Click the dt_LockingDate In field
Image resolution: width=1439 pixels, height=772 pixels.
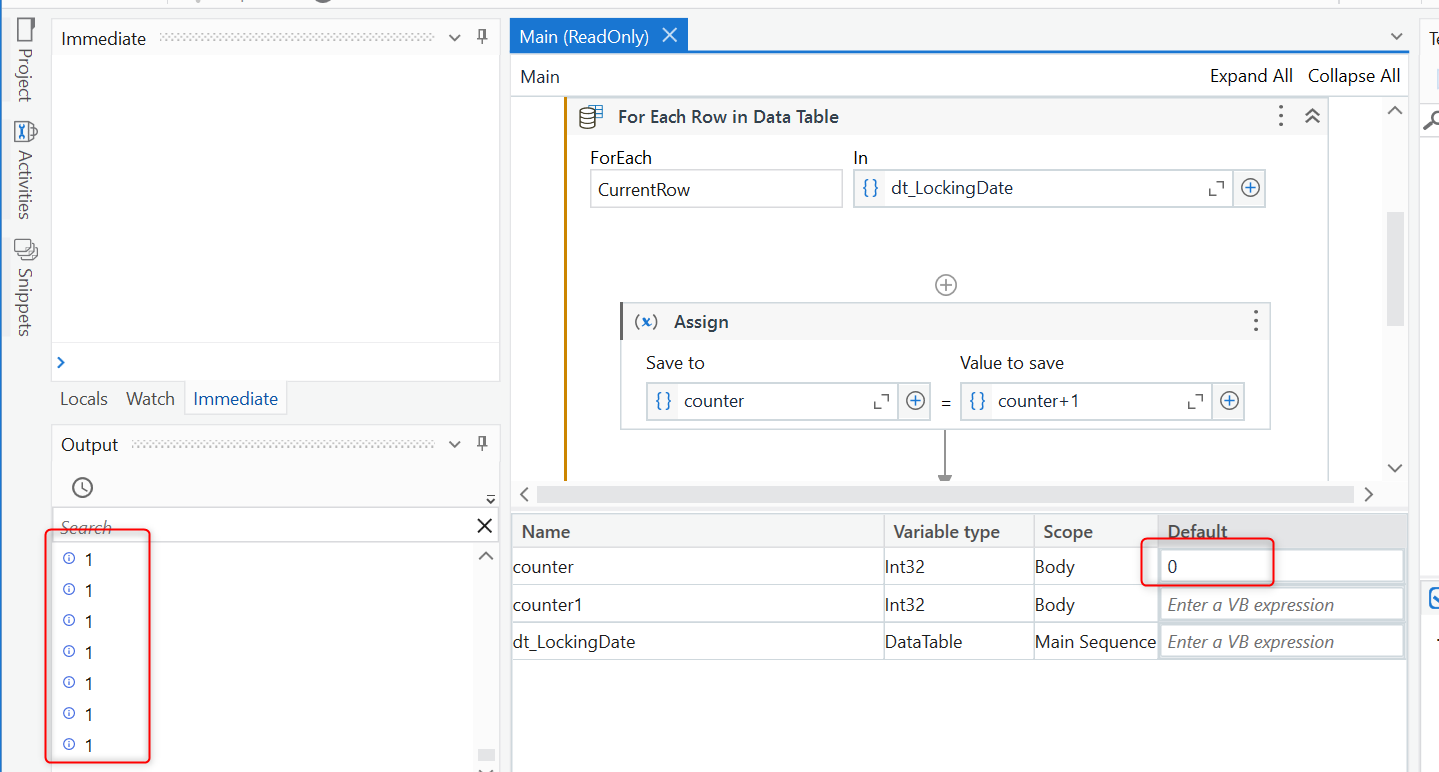1043,188
